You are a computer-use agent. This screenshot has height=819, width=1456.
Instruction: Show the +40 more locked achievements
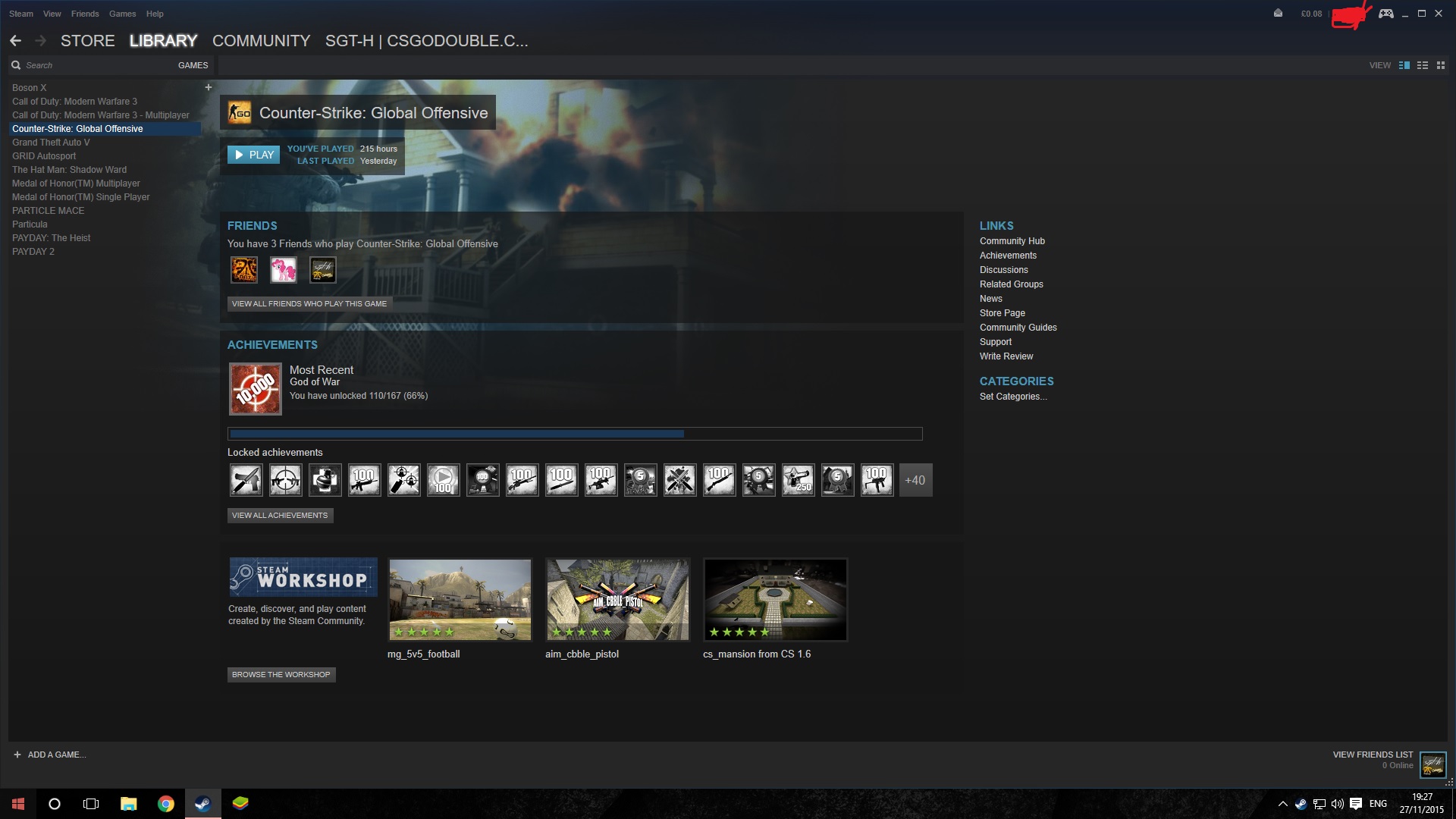pyautogui.click(x=915, y=480)
